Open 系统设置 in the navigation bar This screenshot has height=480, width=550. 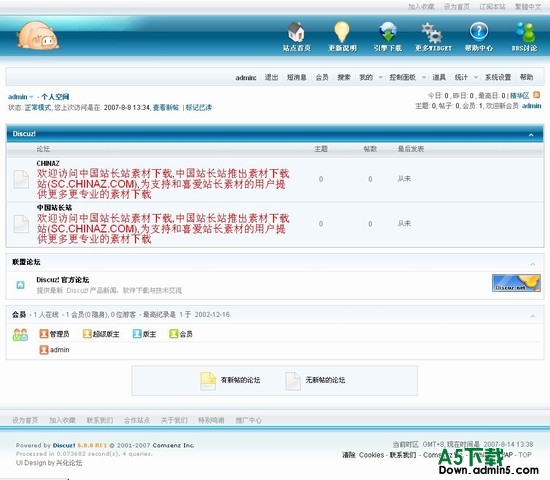[x=498, y=77]
